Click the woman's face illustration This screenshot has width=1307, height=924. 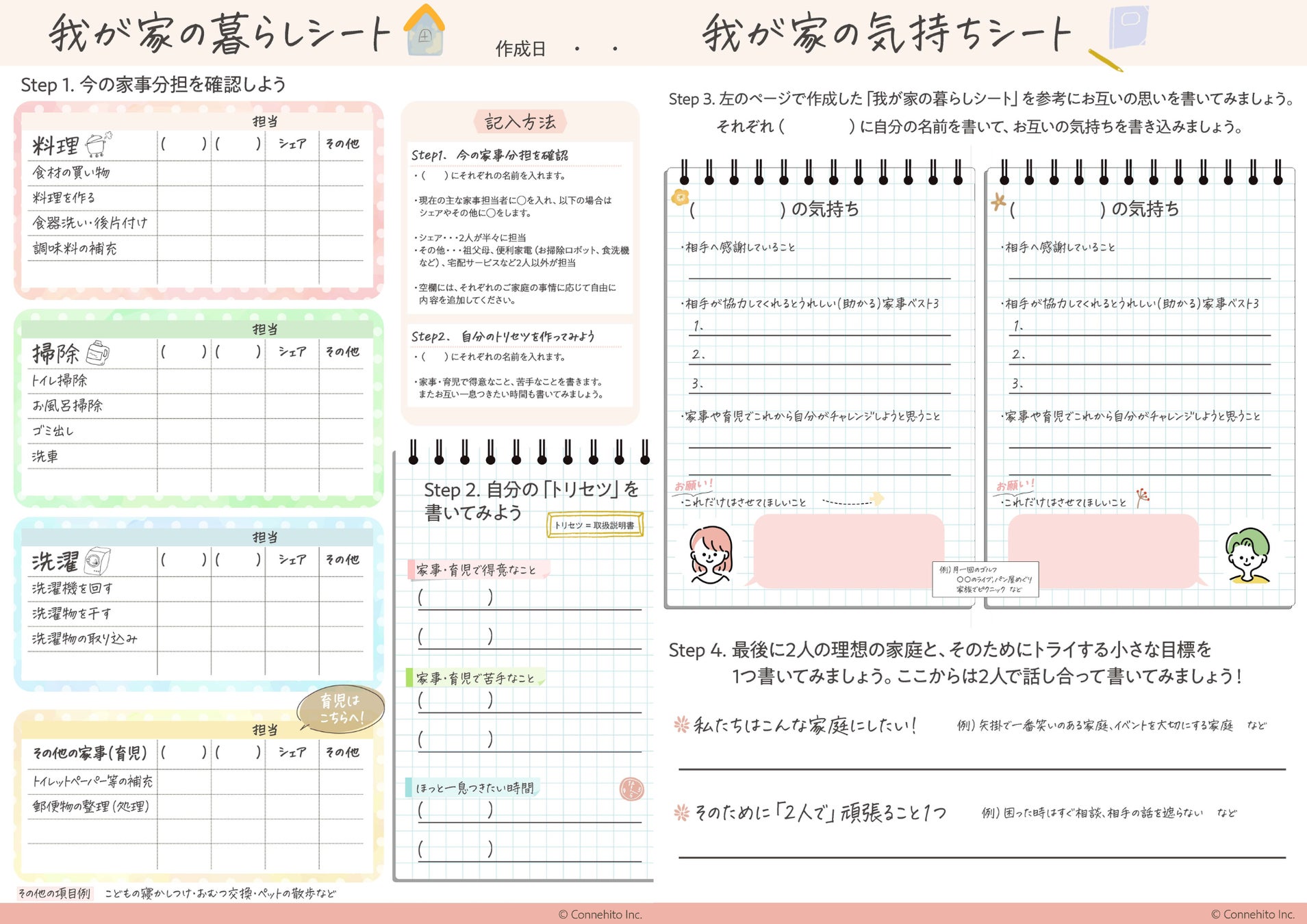(x=710, y=554)
